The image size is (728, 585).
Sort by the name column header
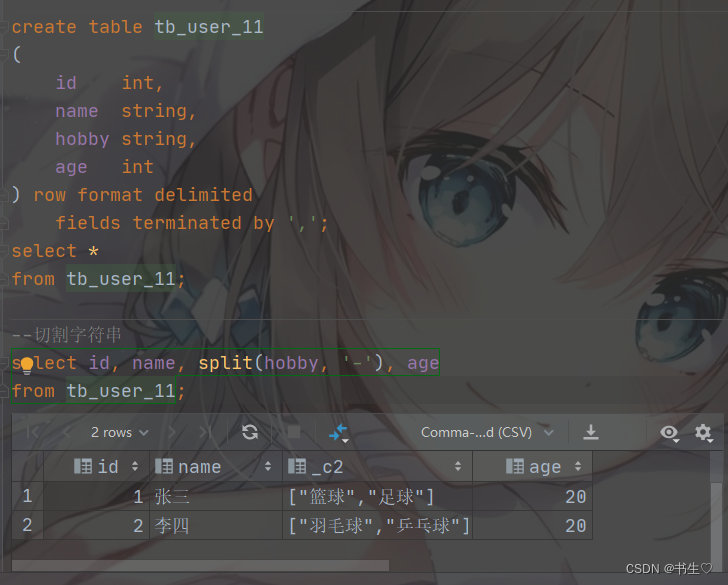point(216,466)
